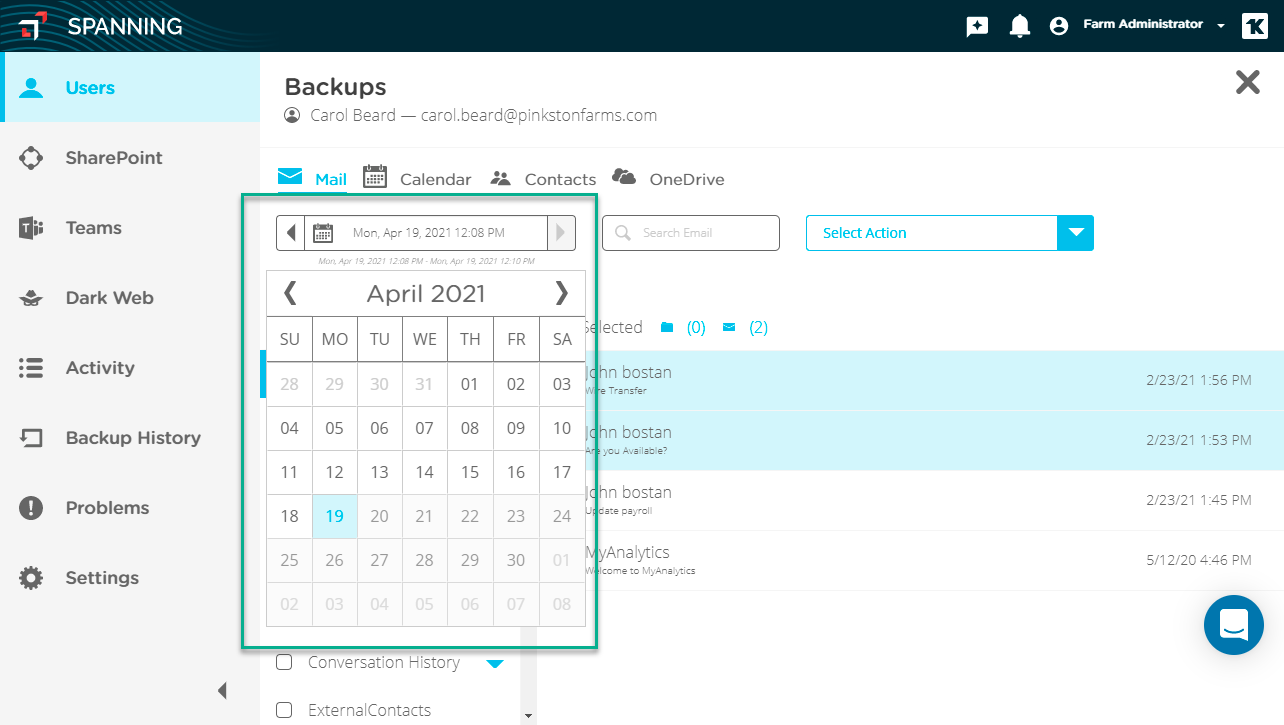Click the Farm Administrator name

click(1143, 24)
